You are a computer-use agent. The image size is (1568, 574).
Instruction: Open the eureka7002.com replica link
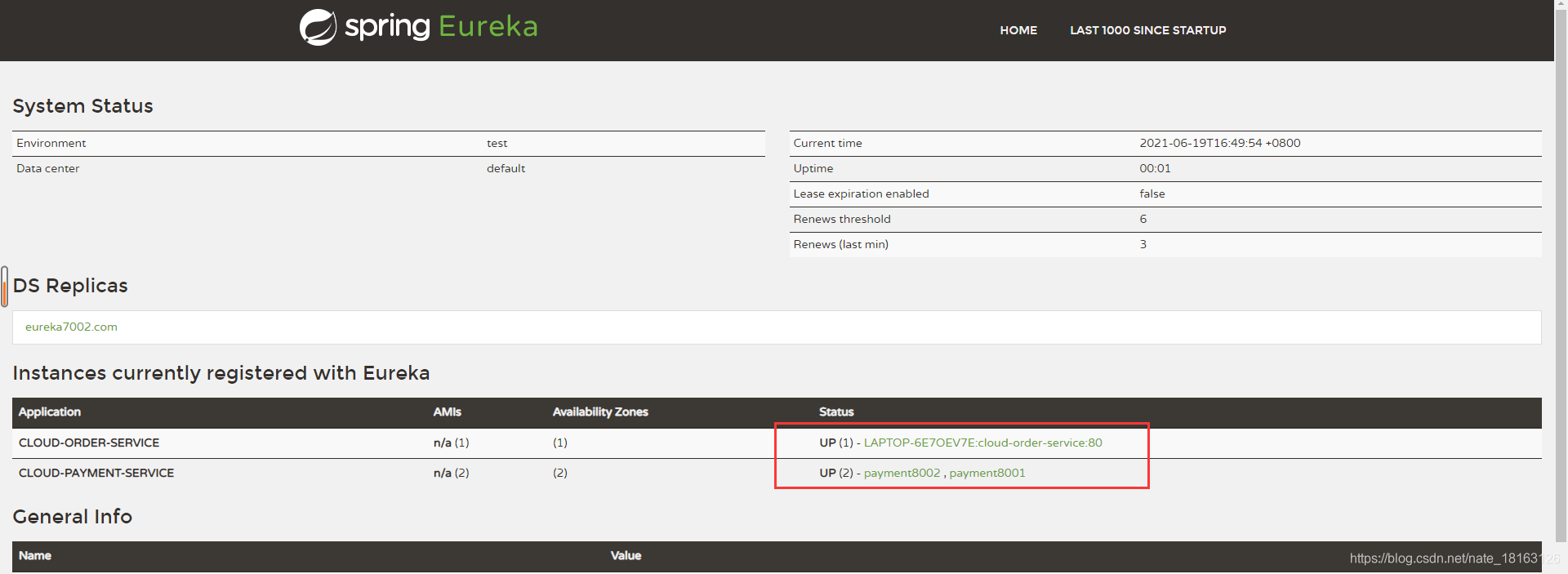(71, 327)
